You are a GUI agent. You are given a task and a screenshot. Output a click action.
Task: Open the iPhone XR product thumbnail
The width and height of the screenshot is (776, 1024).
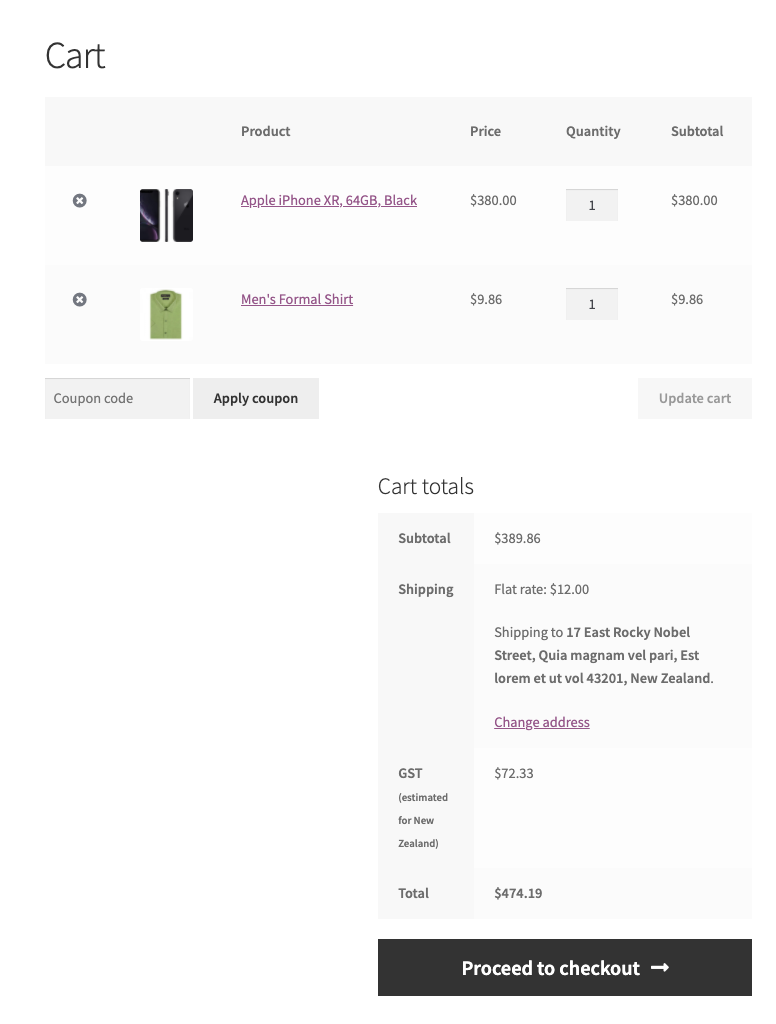click(166, 216)
